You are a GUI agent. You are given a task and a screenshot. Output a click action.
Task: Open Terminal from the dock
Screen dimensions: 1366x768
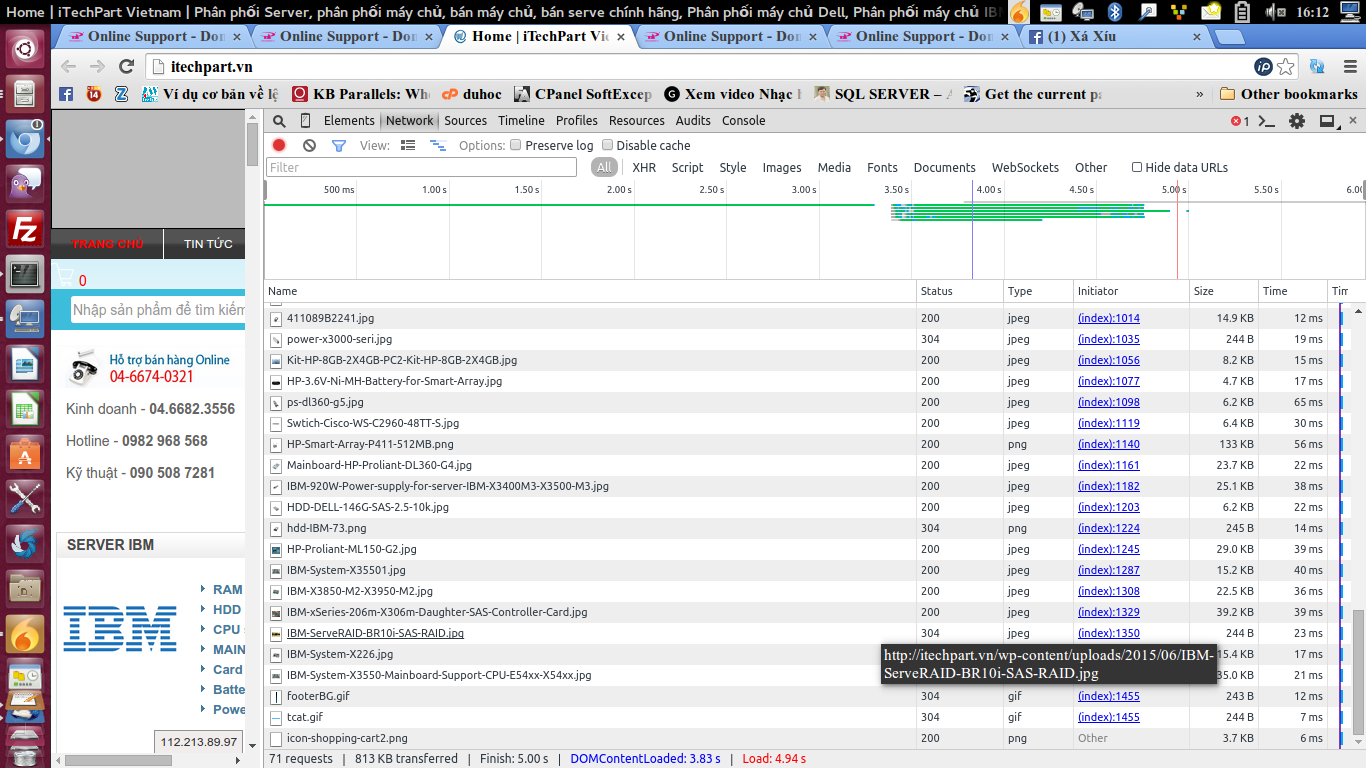tap(25, 273)
